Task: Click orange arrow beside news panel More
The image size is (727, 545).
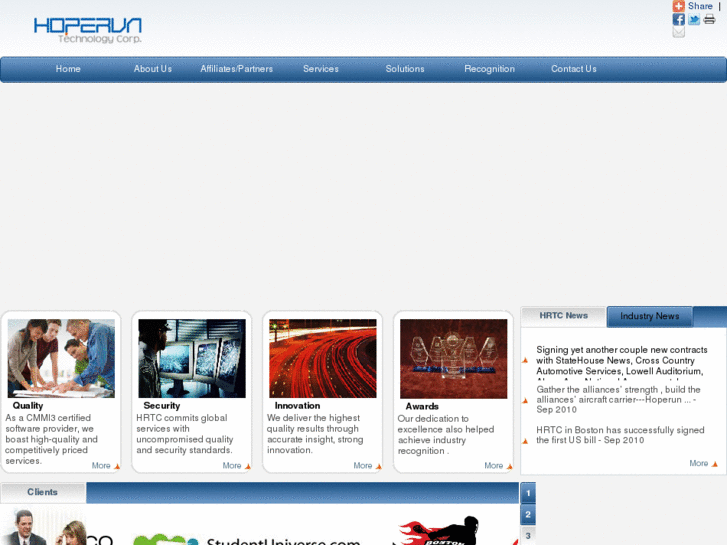Action: coord(714,464)
